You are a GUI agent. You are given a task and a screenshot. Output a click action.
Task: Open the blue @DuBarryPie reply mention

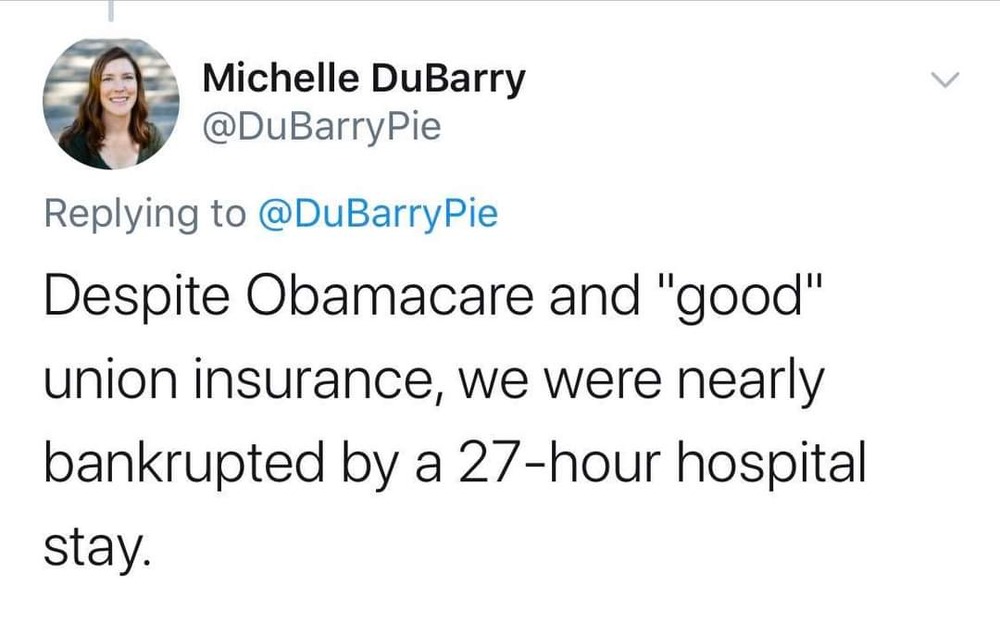coord(377,214)
